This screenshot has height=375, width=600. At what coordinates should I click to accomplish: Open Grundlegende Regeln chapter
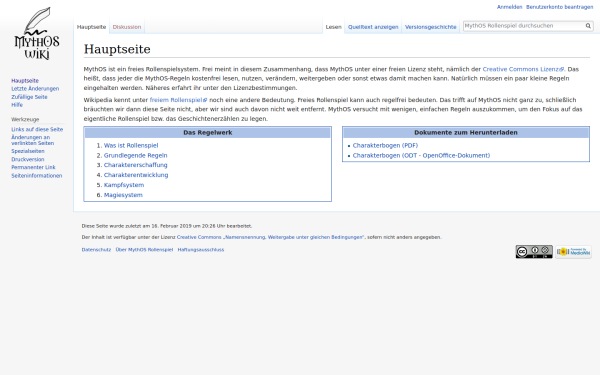pyautogui.click(x=135, y=155)
